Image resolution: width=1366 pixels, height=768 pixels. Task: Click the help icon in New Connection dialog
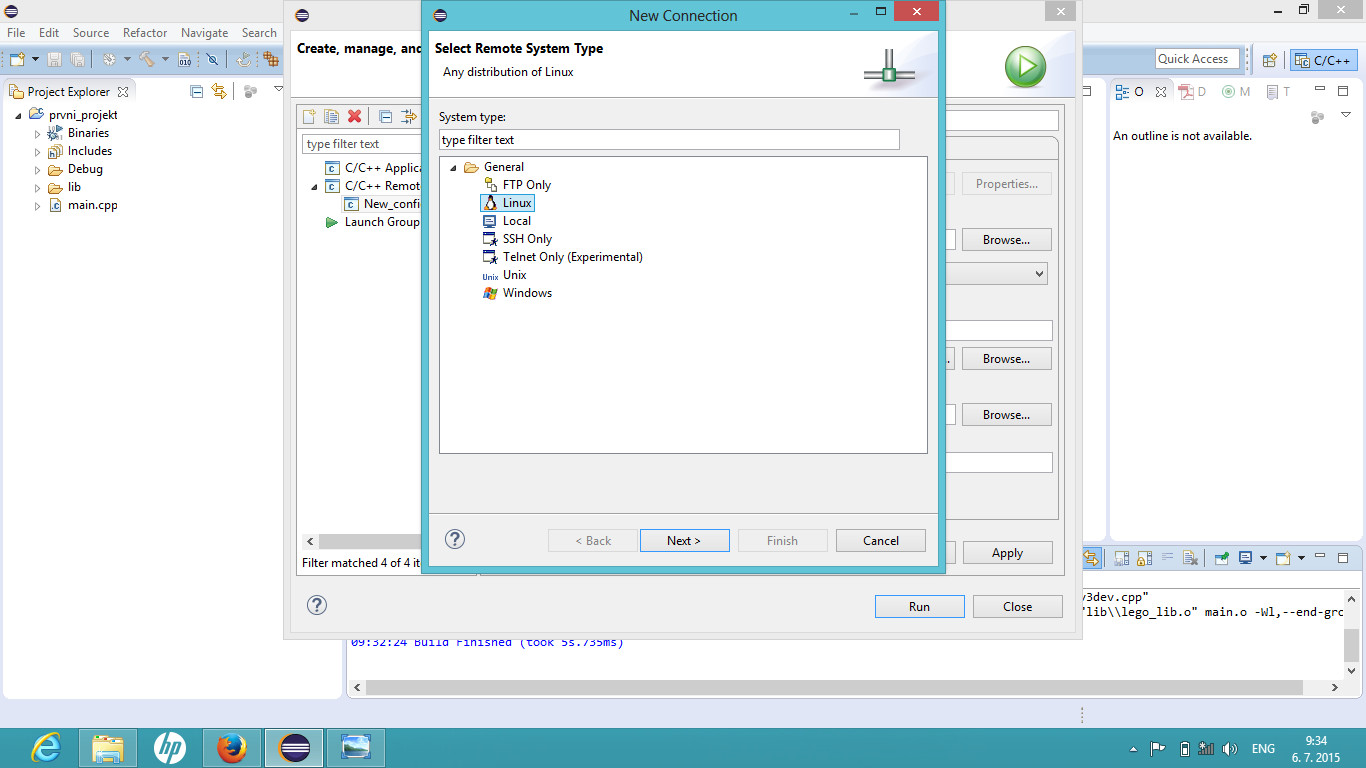(x=455, y=540)
